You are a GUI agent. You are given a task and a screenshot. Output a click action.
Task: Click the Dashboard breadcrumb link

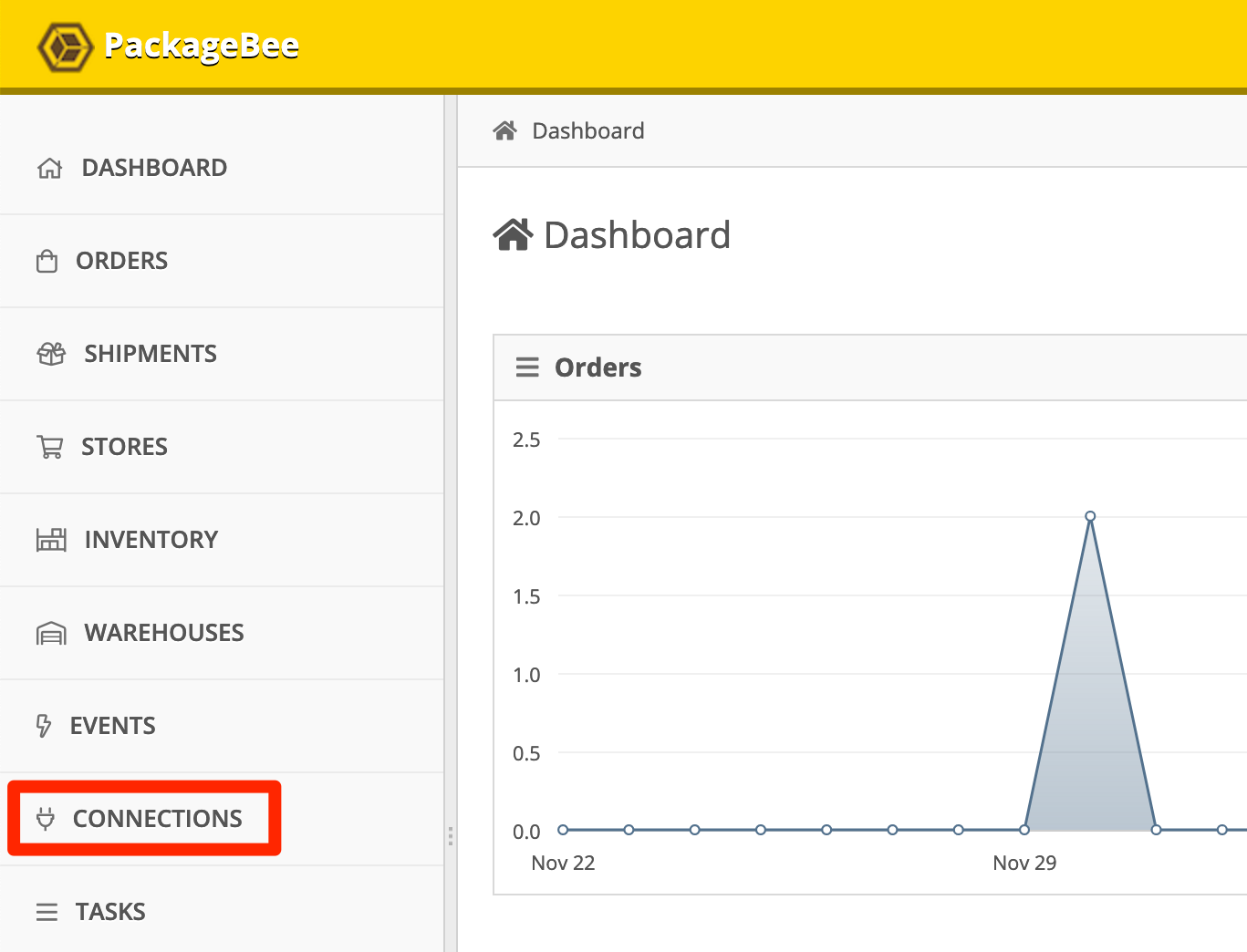click(x=588, y=130)
